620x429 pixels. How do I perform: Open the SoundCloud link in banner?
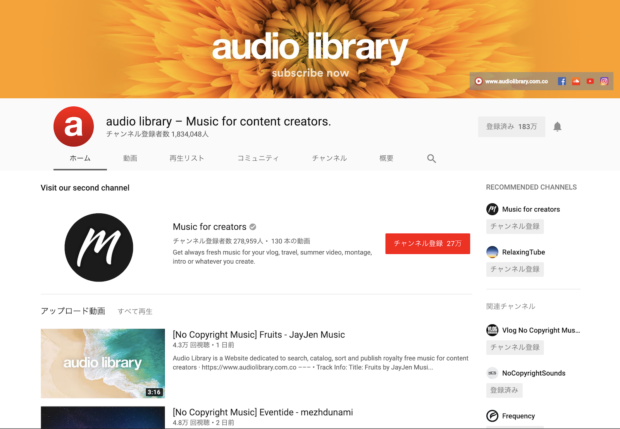pyautogui.click(x=576, y=81)
